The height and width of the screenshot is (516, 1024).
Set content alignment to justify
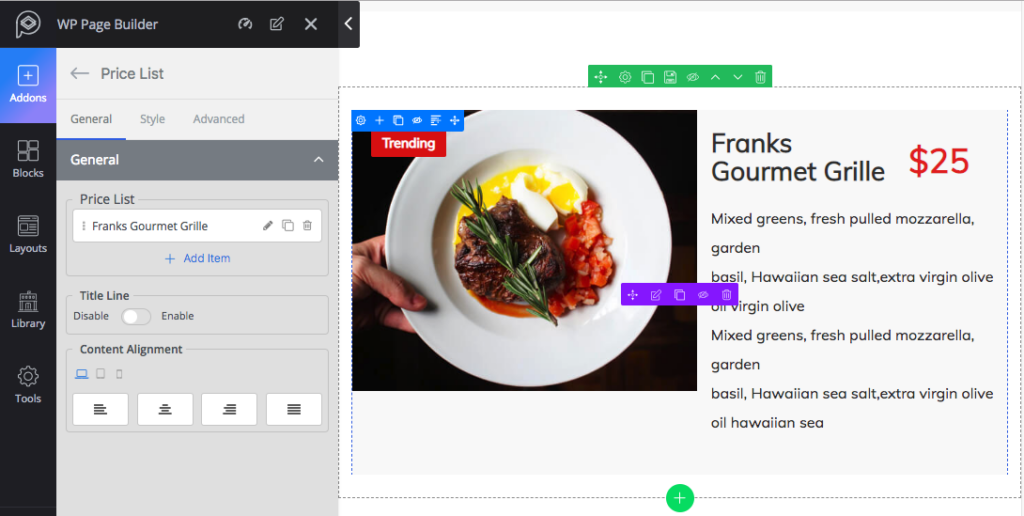[x=294, y=410]
